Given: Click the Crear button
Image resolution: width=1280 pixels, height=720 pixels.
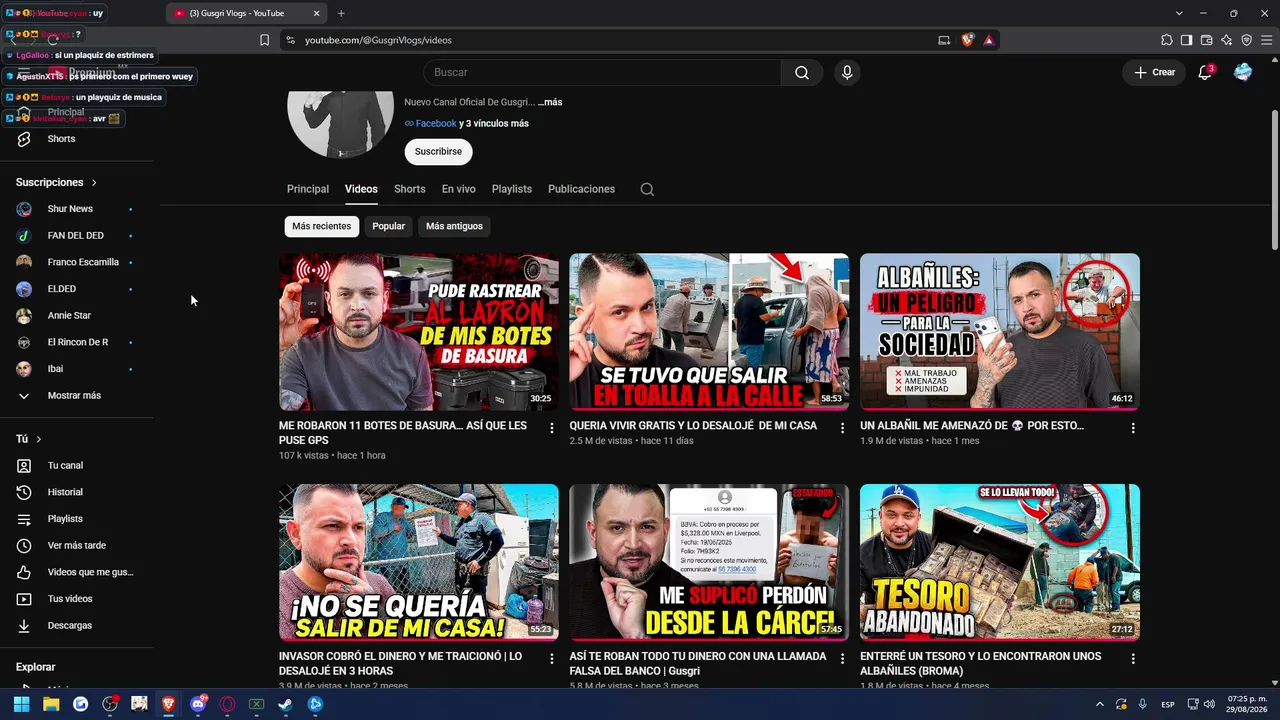Looking at the screenshot, I should tap(1154, 72).
